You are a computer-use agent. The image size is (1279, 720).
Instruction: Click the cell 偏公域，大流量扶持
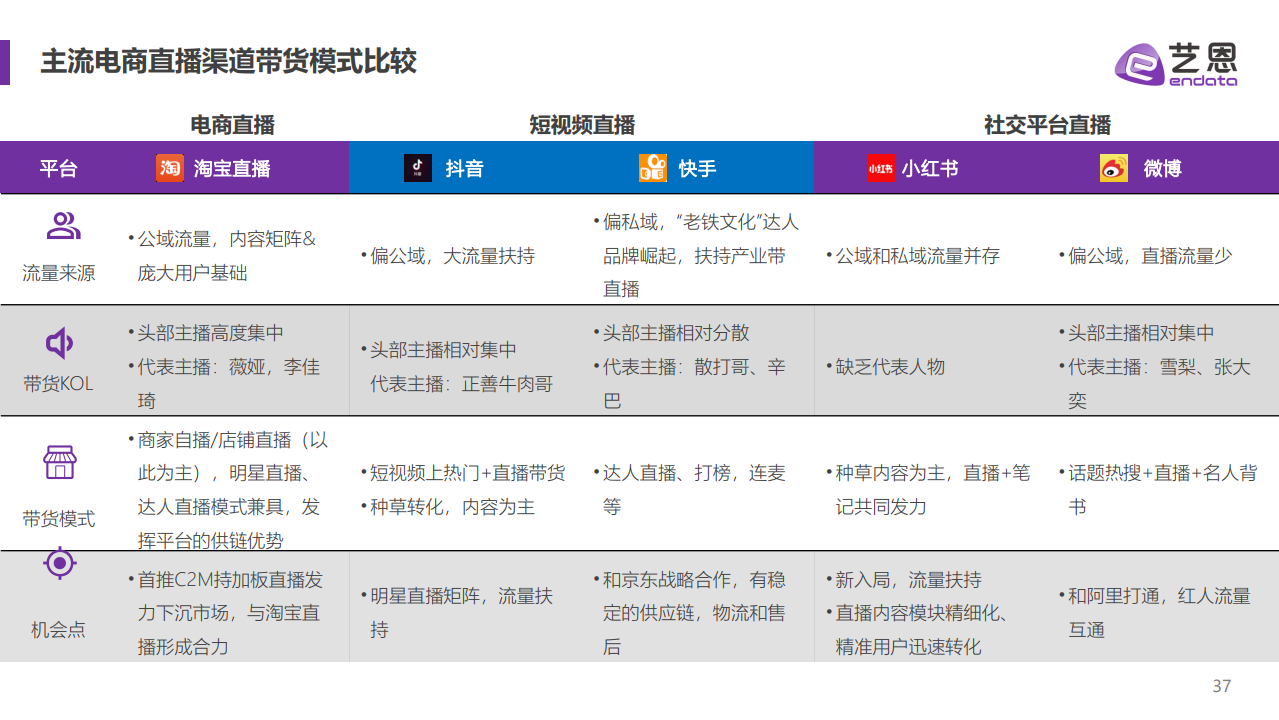click(447, 256)
